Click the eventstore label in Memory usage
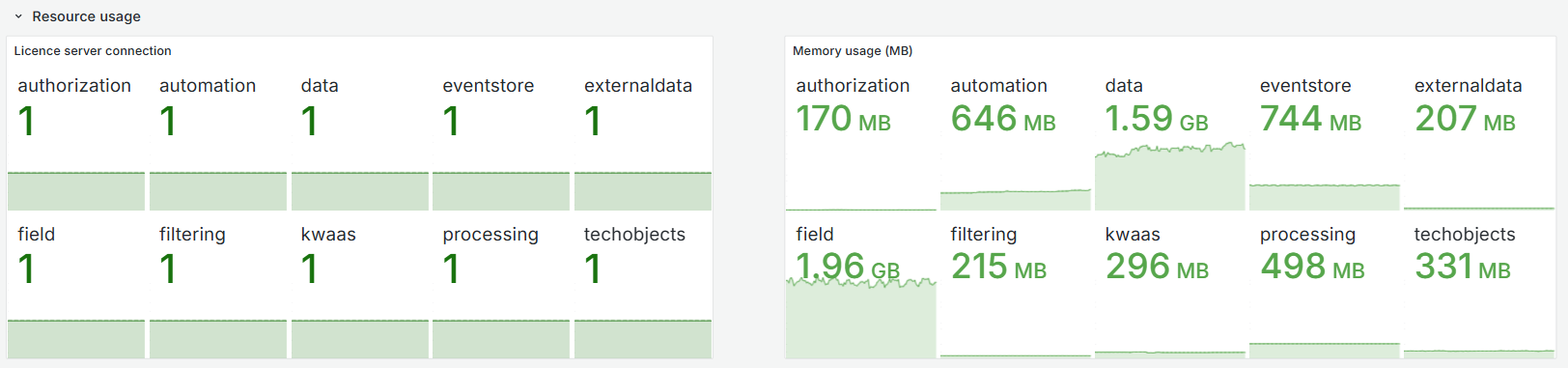Screen dimensions: 1568x368 point(1305,86)
